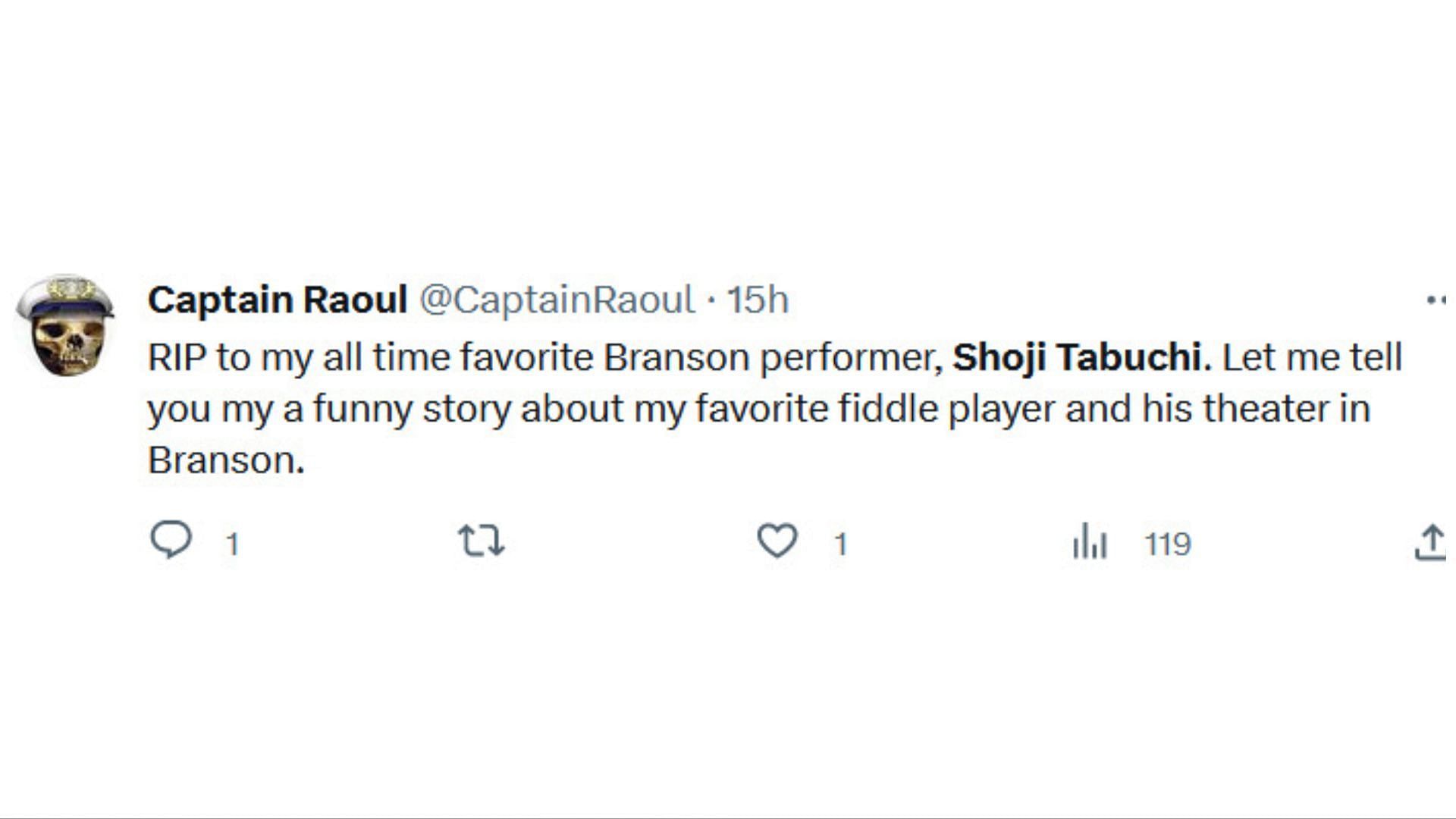This screenshot has width=1456, height=819.
Task: Click the reply speech bubble icon
Action: pos(171,540)
